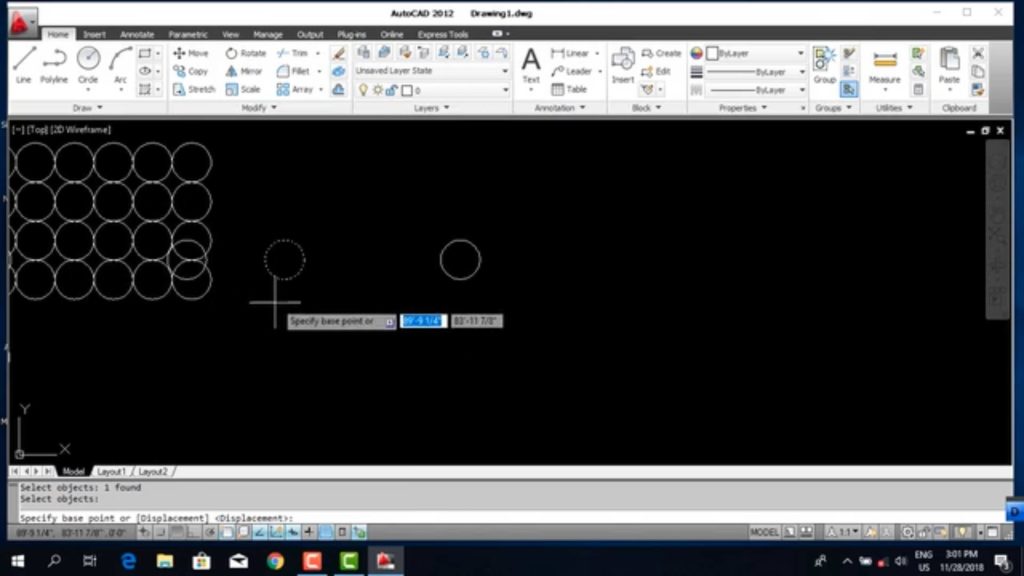The width and height of the screenshot is (1024, 576).
Task: Select the Arc tool
Action: click(x=120, y=65)
